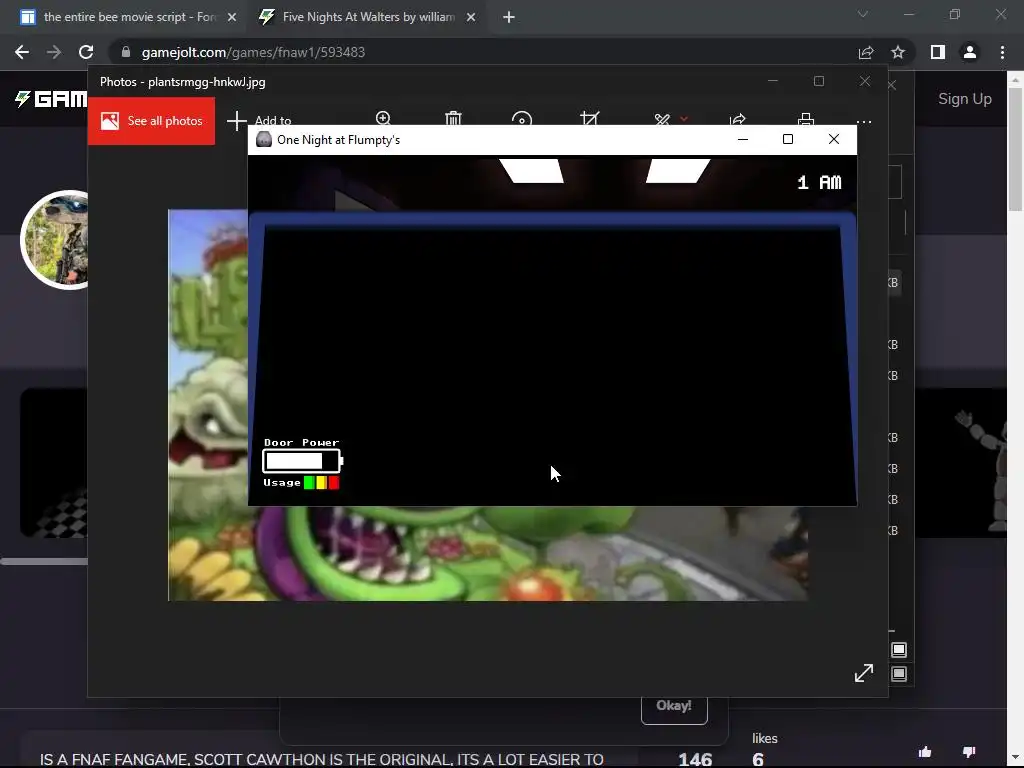Screen dimensions: 1024x768
Task: Click Add to in the Photos toolbar
Action: point(259,121)
